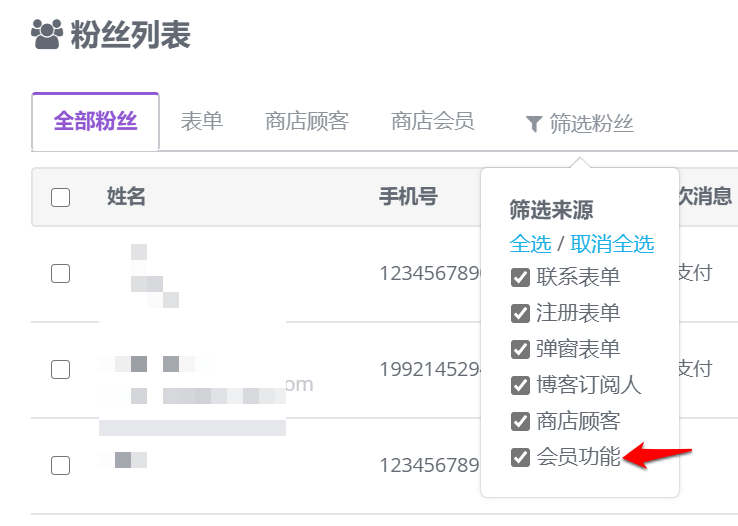Uncheck the 联系表单 checkbox
This screenshot has height=526, width=738.
coord(520,277)
